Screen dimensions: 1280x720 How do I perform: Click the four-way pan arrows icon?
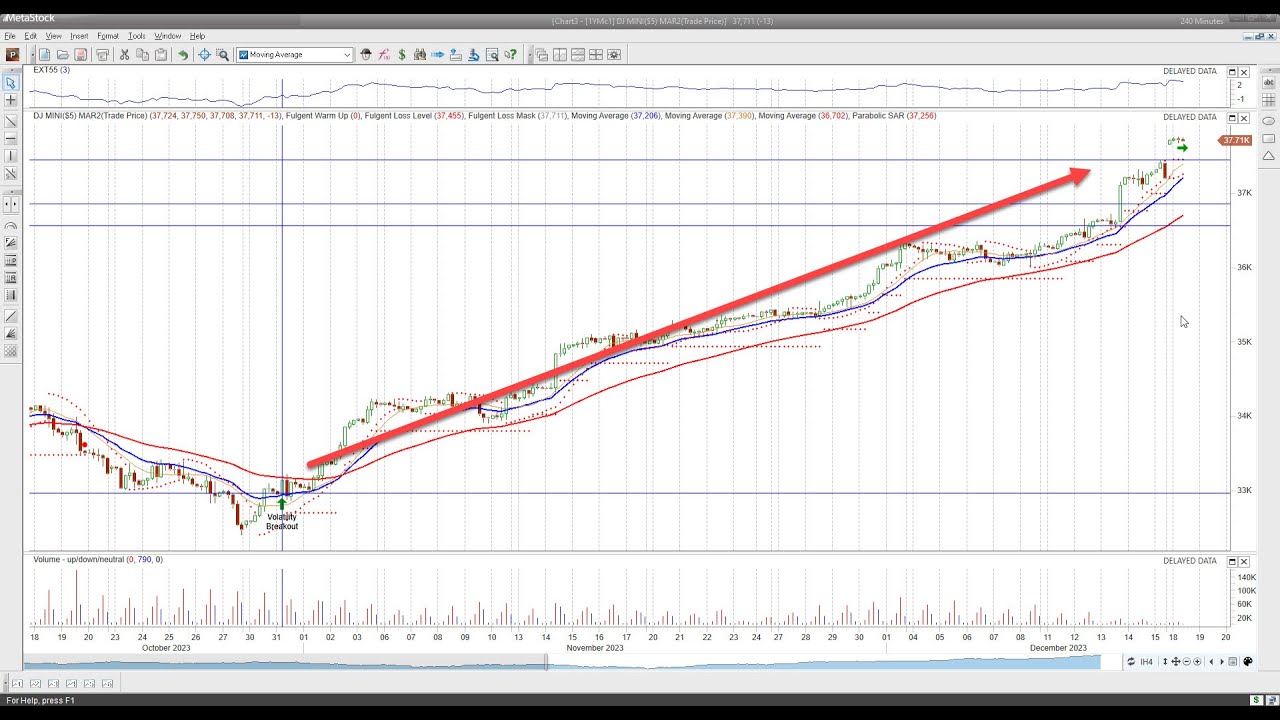(x=1176, y=661)
